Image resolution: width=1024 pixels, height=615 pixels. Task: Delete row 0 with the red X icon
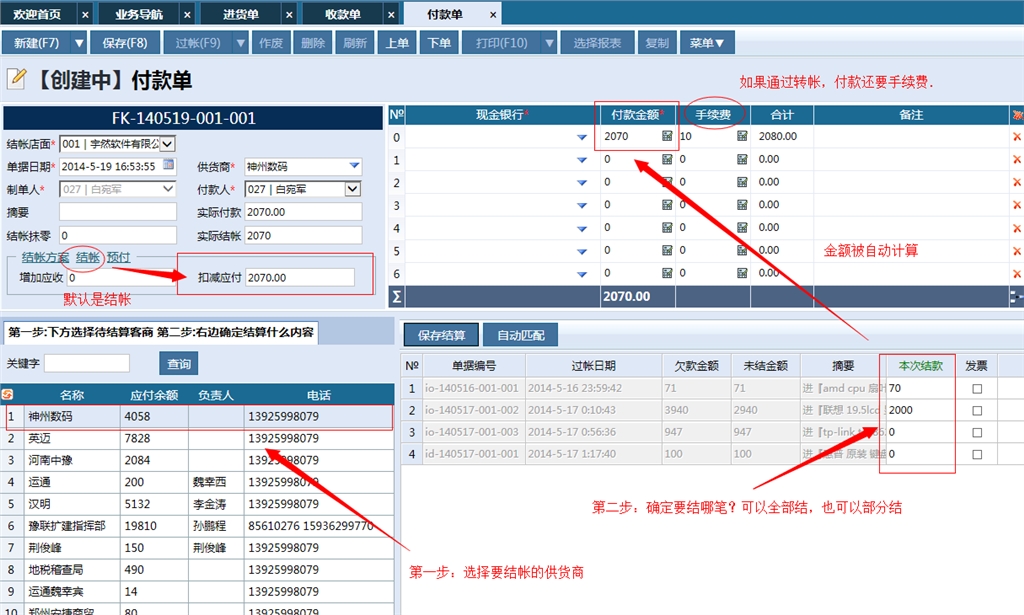(x=1017, y=136)
